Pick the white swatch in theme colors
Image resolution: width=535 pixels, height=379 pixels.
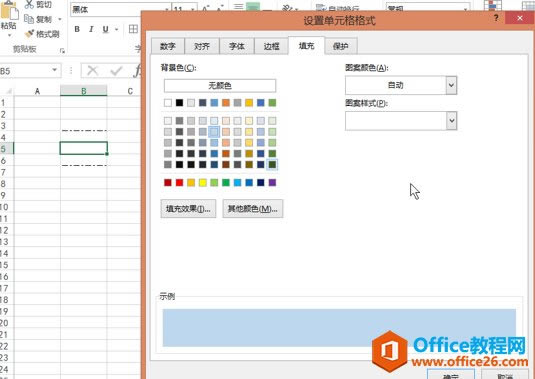168,103
